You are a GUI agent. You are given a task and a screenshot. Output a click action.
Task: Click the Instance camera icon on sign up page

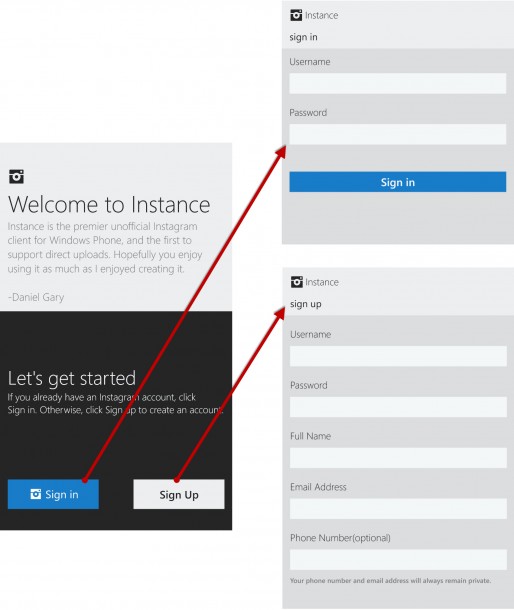[296, 282]
